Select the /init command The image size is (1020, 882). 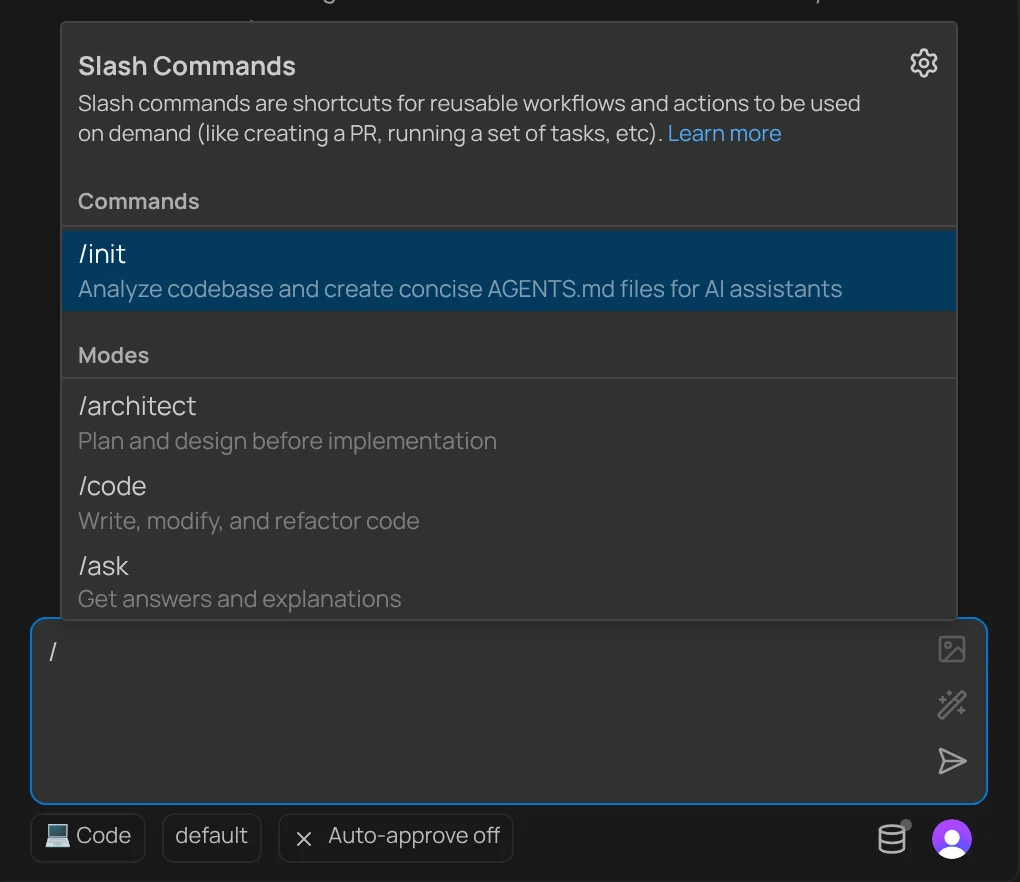coord(509,271)
